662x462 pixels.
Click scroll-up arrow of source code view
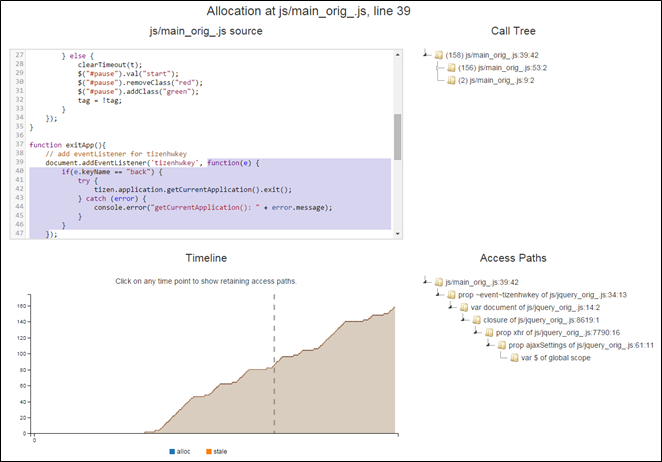tap(397, 53)
